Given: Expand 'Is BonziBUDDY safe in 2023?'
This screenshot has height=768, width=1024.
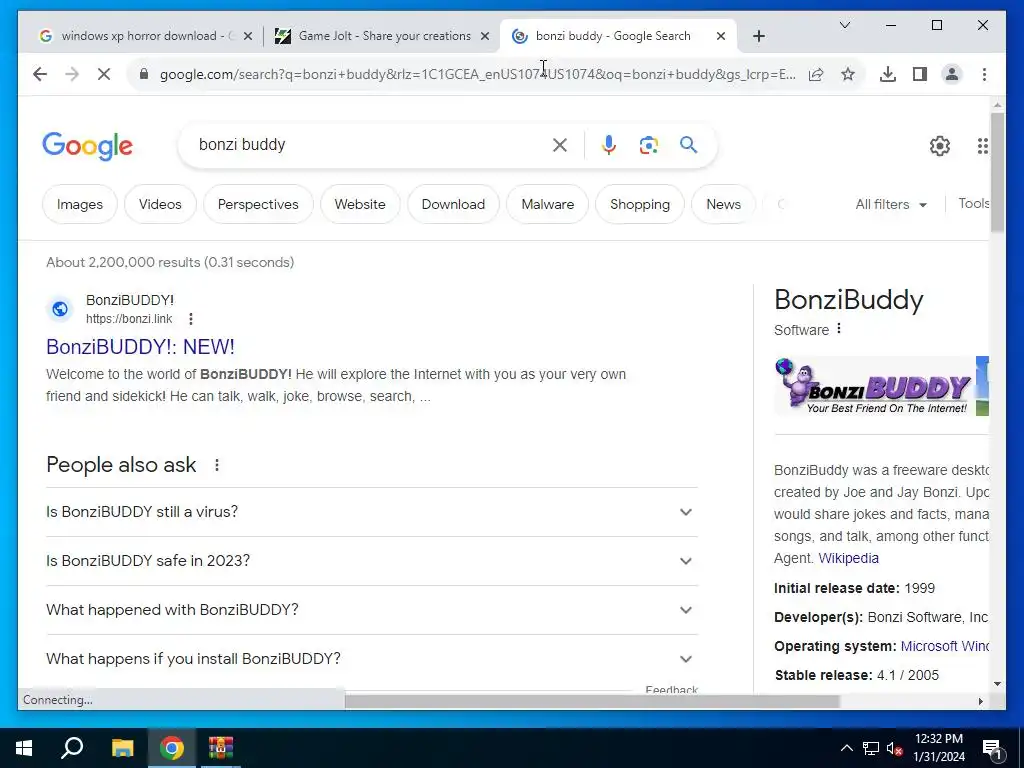Looking at the screenshot, I should click(x=372, y=561).
